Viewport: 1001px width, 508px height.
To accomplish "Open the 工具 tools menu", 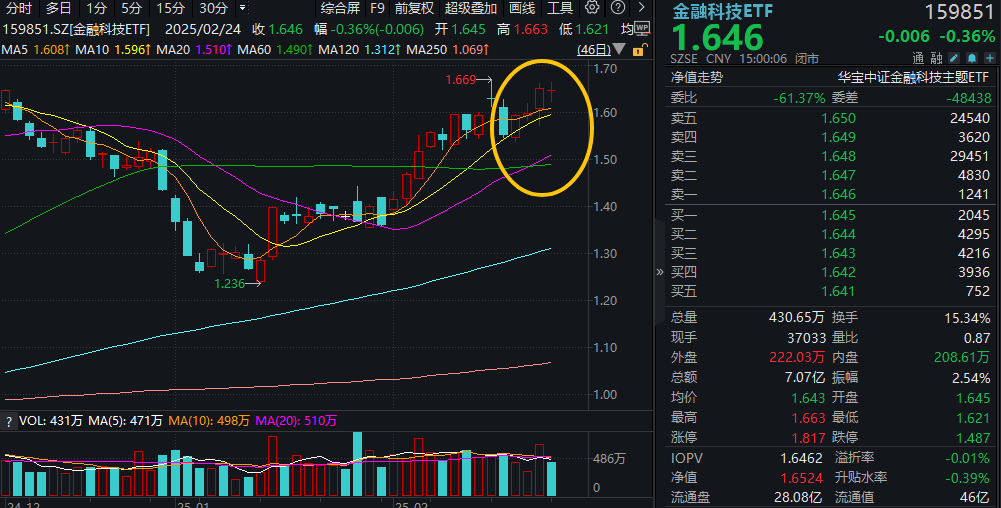I will tap(560, 8).
